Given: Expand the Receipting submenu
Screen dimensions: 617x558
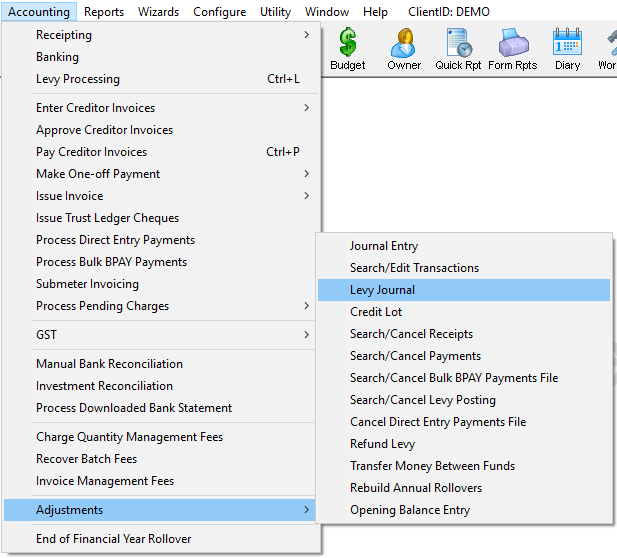Looking at the screenshot, I should click(161, 35).
